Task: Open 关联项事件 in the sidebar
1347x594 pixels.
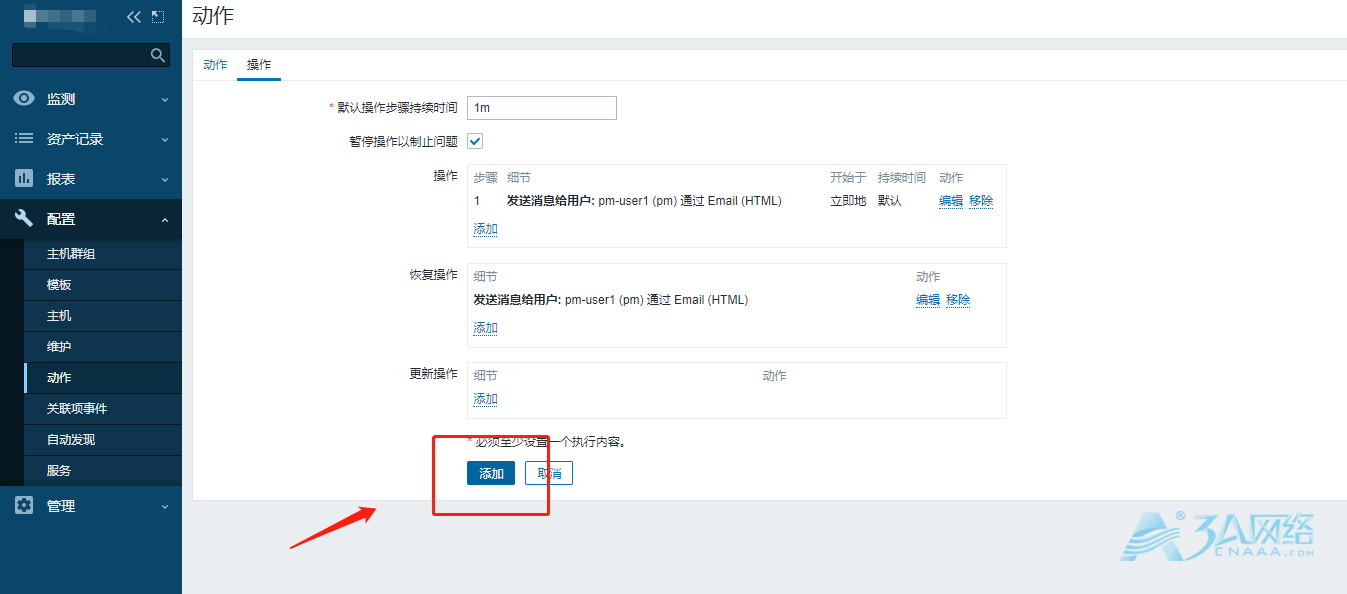Action: (102, 409)
